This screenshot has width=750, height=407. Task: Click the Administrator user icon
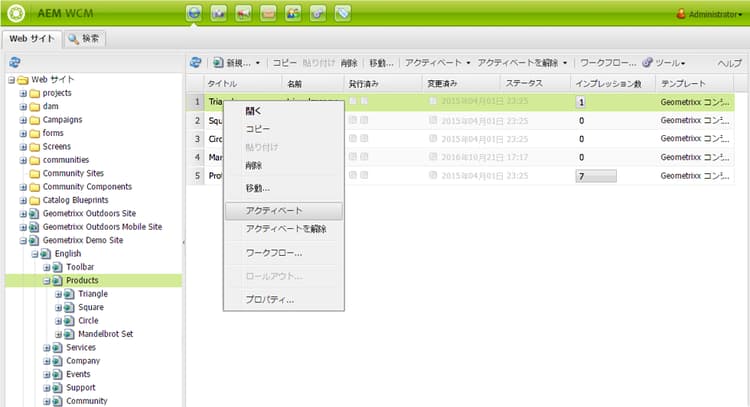[681, 14]
